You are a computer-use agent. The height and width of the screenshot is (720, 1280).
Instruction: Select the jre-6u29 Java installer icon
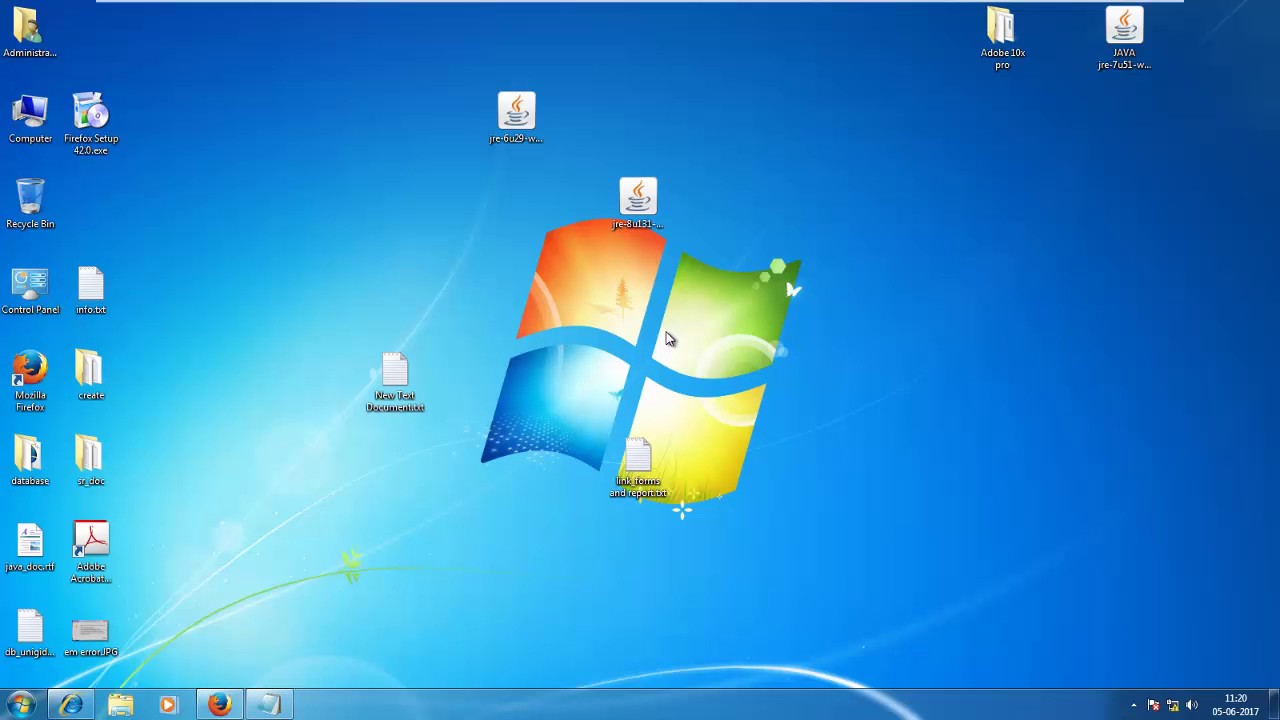[x=516, y=119]
